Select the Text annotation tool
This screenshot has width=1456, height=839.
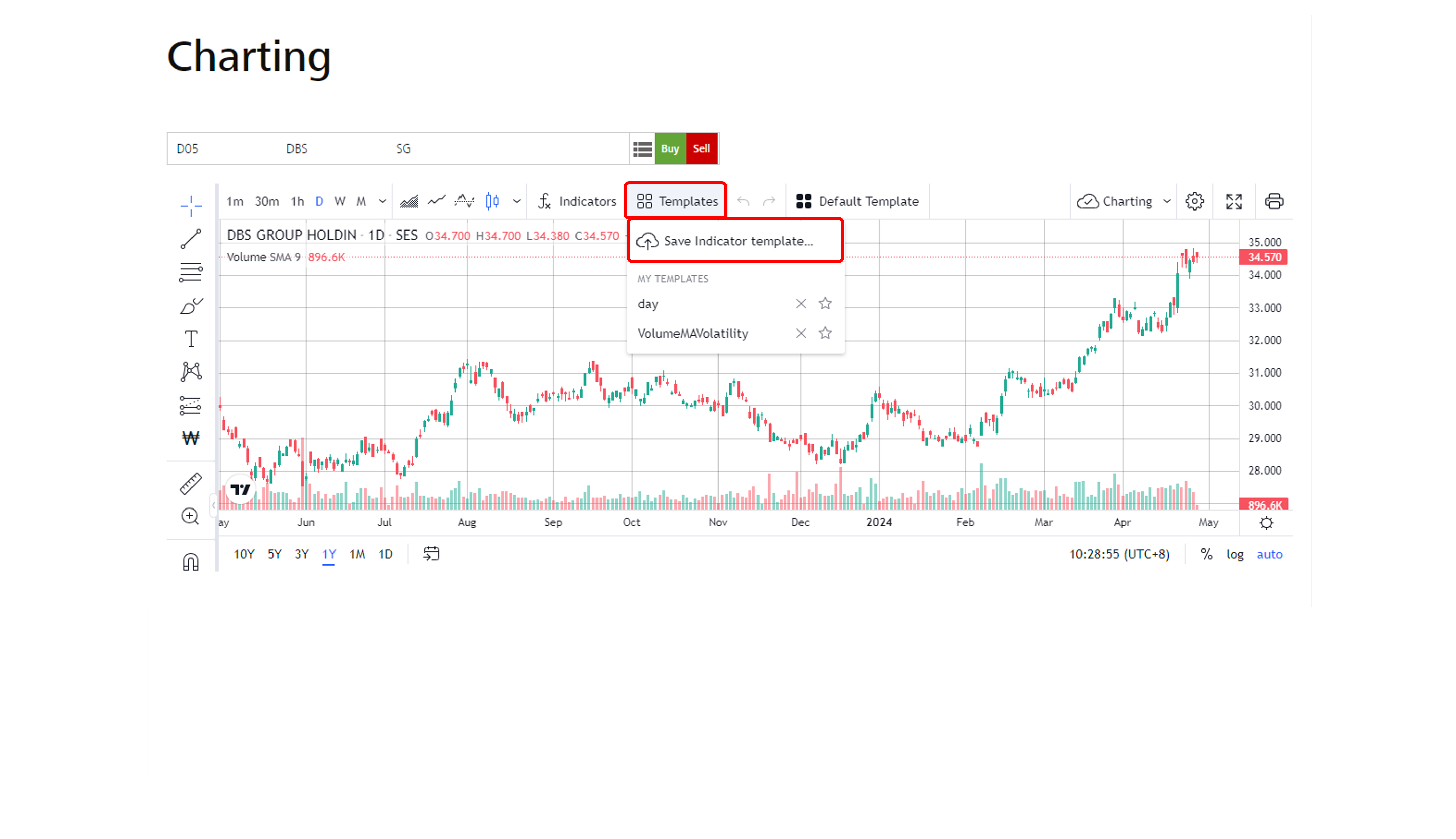(190, 339)
